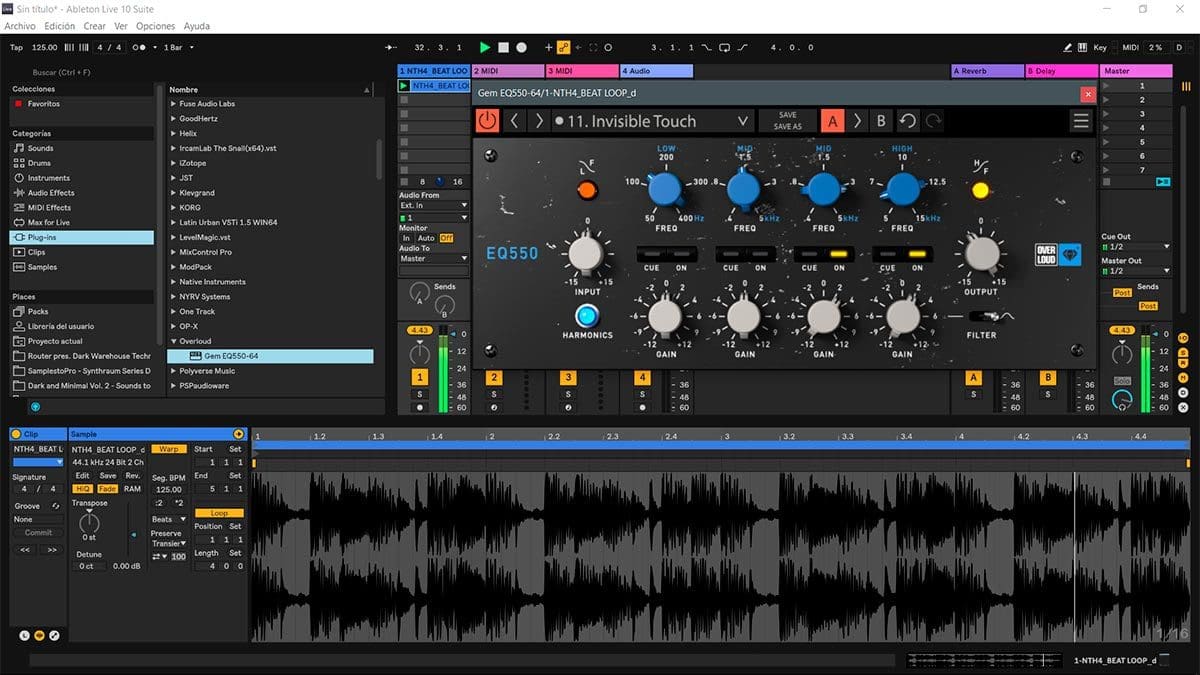This screenshot has height=675, width=1200.
Task: Click the LOW band FREQ knob
Action: pyautogui.click(x=665, y=189)
